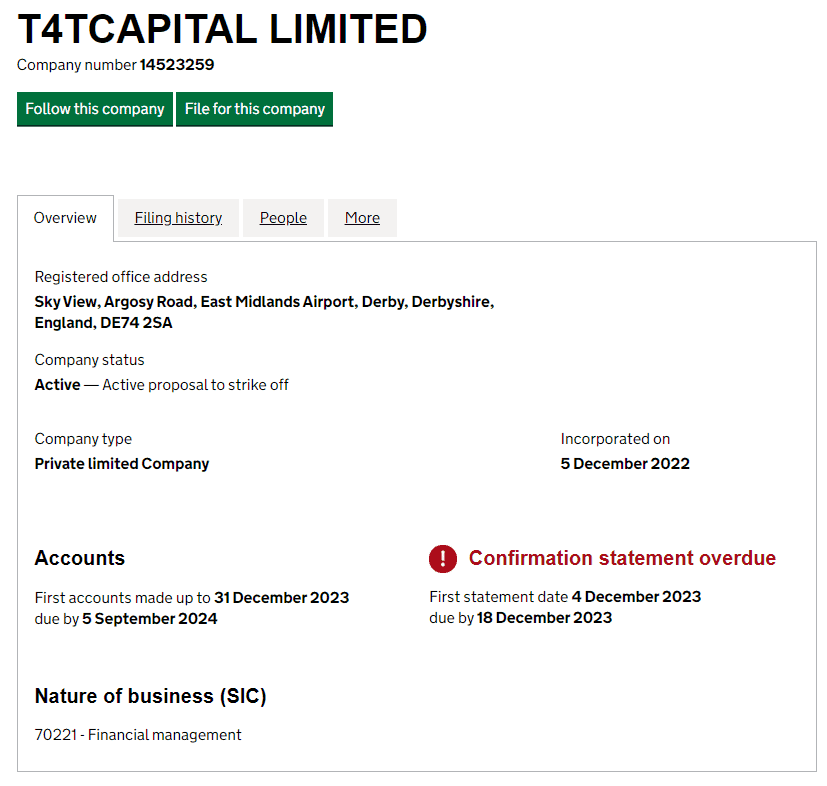Switch to the Filing history tab

tap(178, 217)
